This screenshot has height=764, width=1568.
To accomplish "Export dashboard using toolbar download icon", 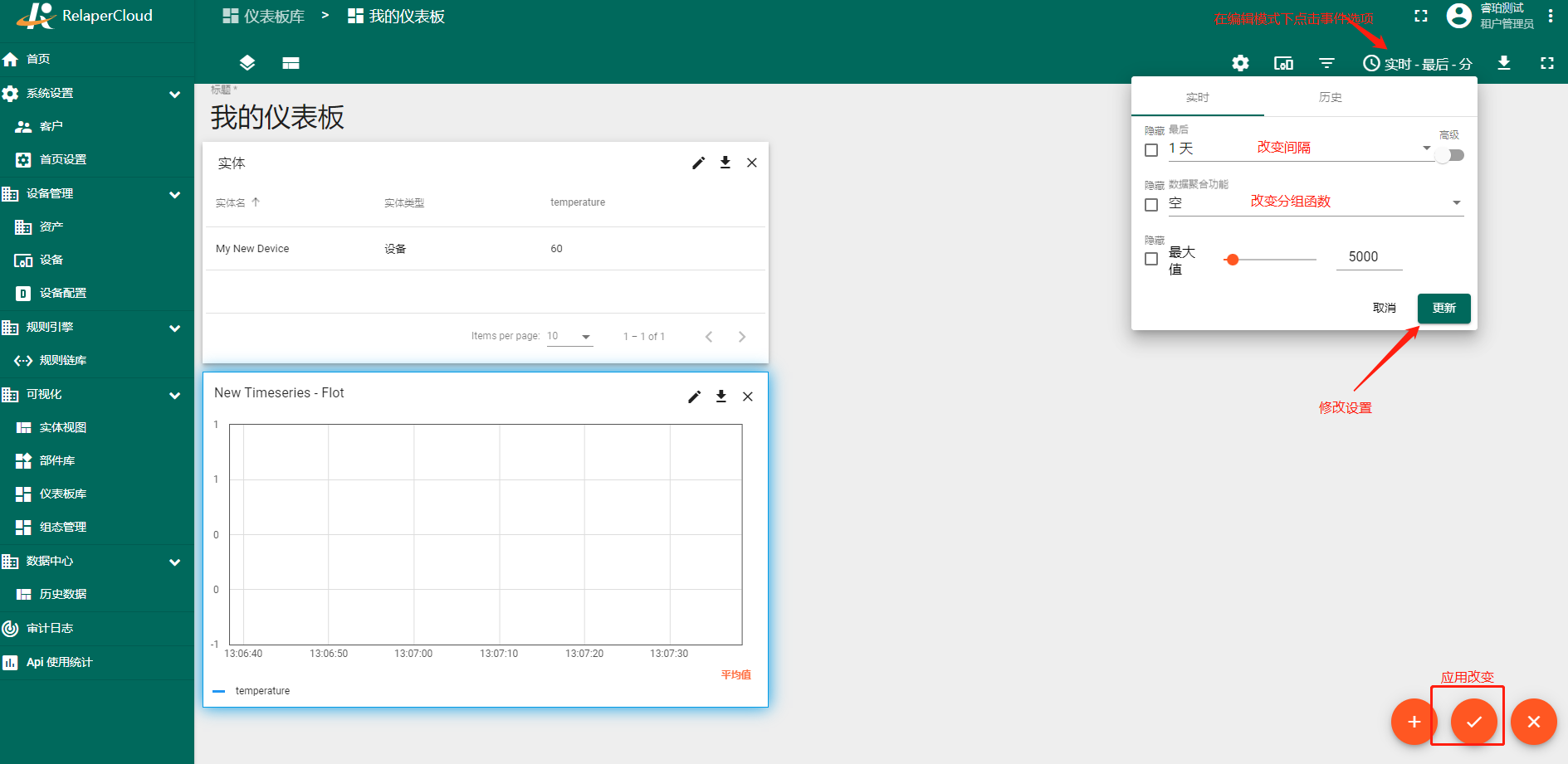I will (x=1504, y=63).
